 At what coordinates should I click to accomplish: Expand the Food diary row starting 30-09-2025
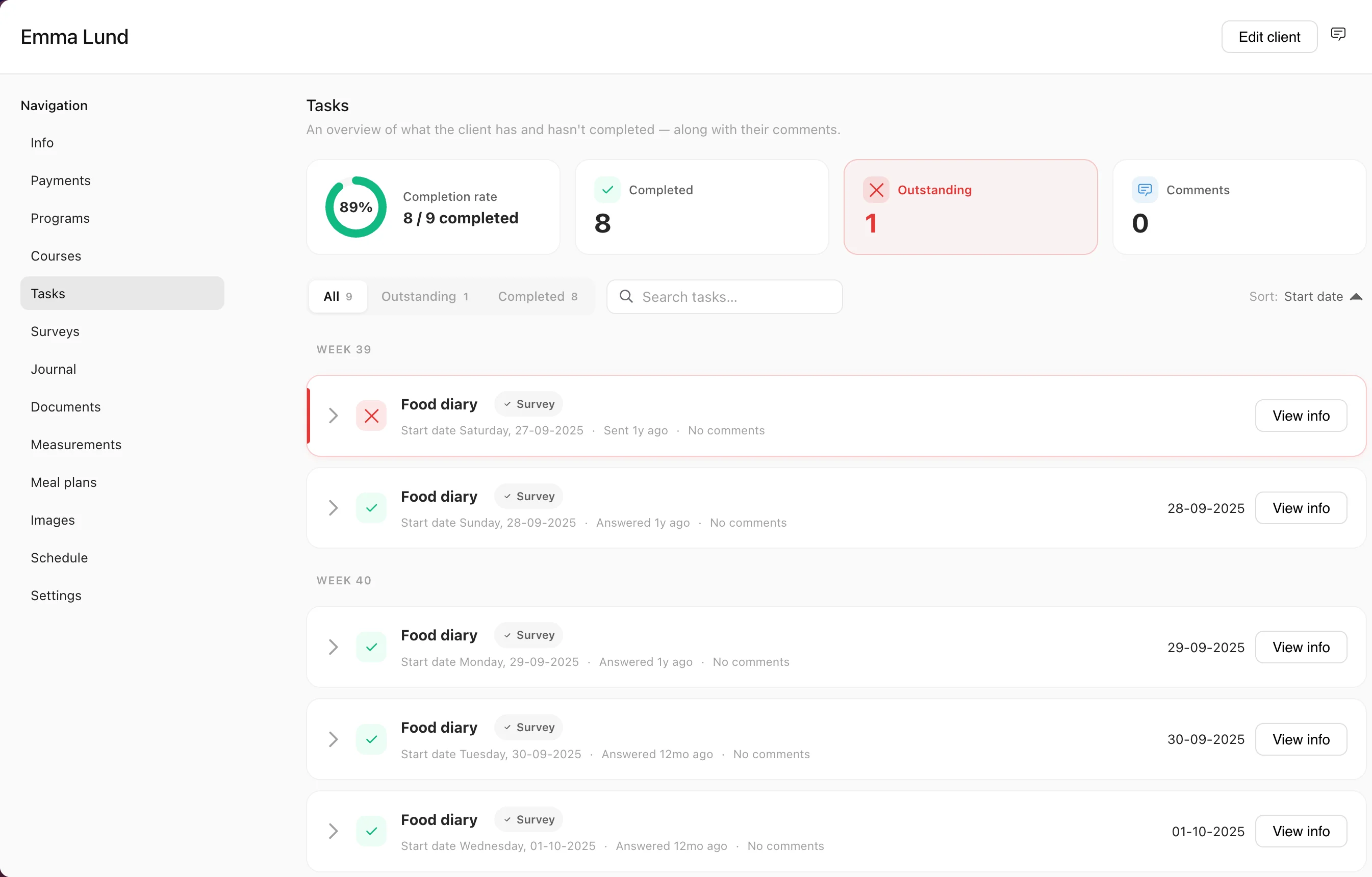[x=334, y=739]
